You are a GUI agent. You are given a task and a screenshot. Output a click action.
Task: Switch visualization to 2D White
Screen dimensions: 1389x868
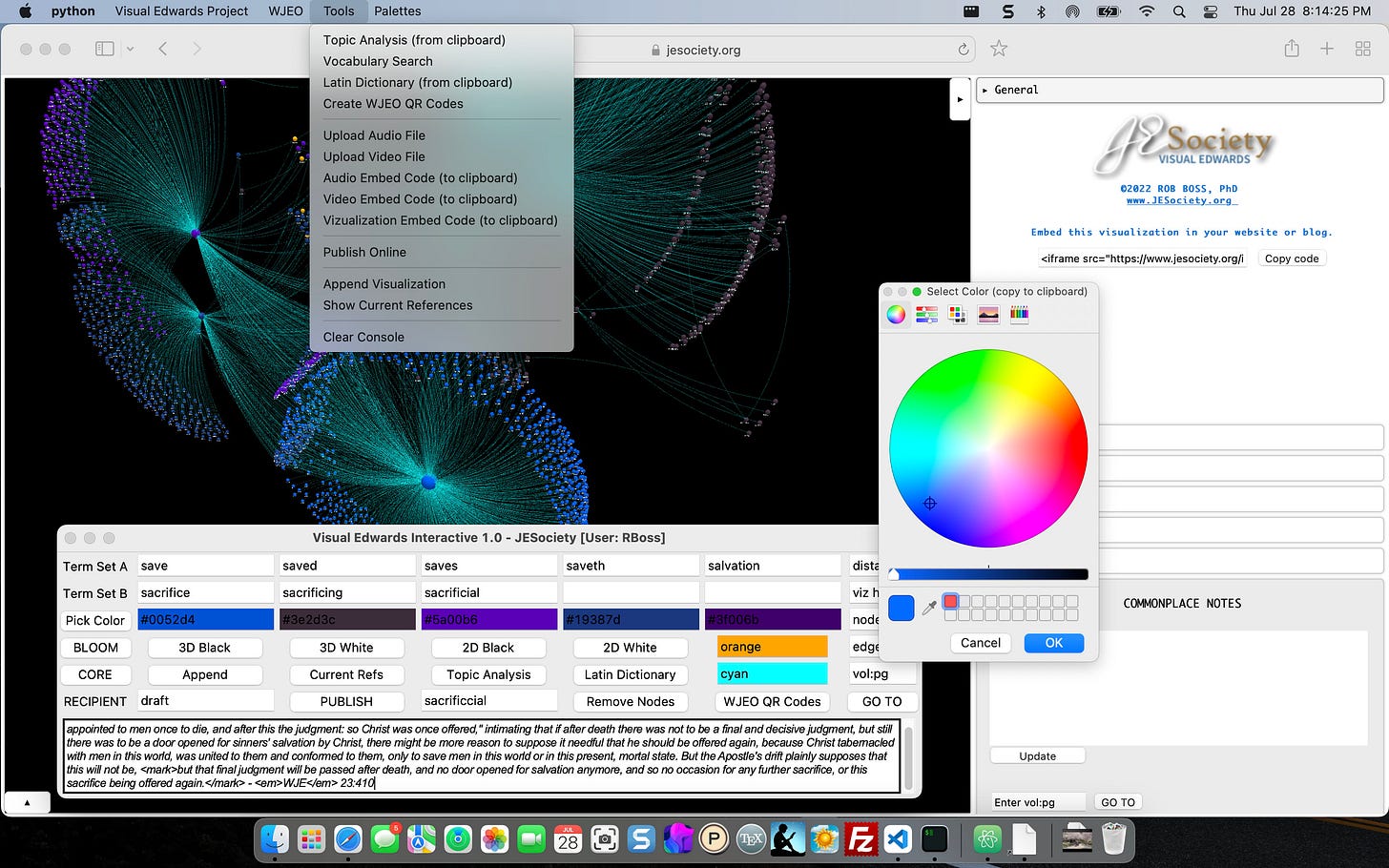[x=630, y=648]
